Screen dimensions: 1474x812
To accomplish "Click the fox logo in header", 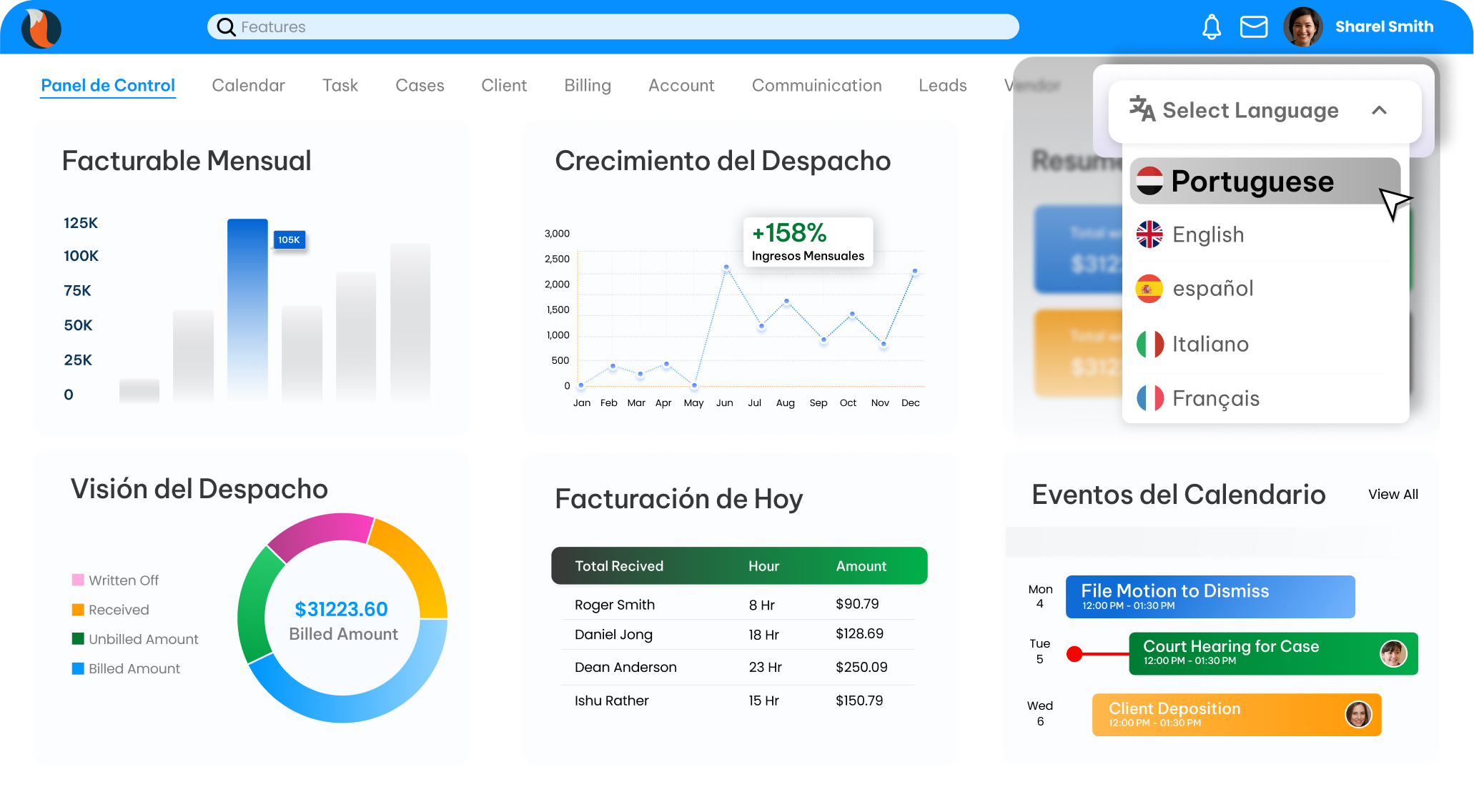I will pyautogui.click(x=41, y=29).
